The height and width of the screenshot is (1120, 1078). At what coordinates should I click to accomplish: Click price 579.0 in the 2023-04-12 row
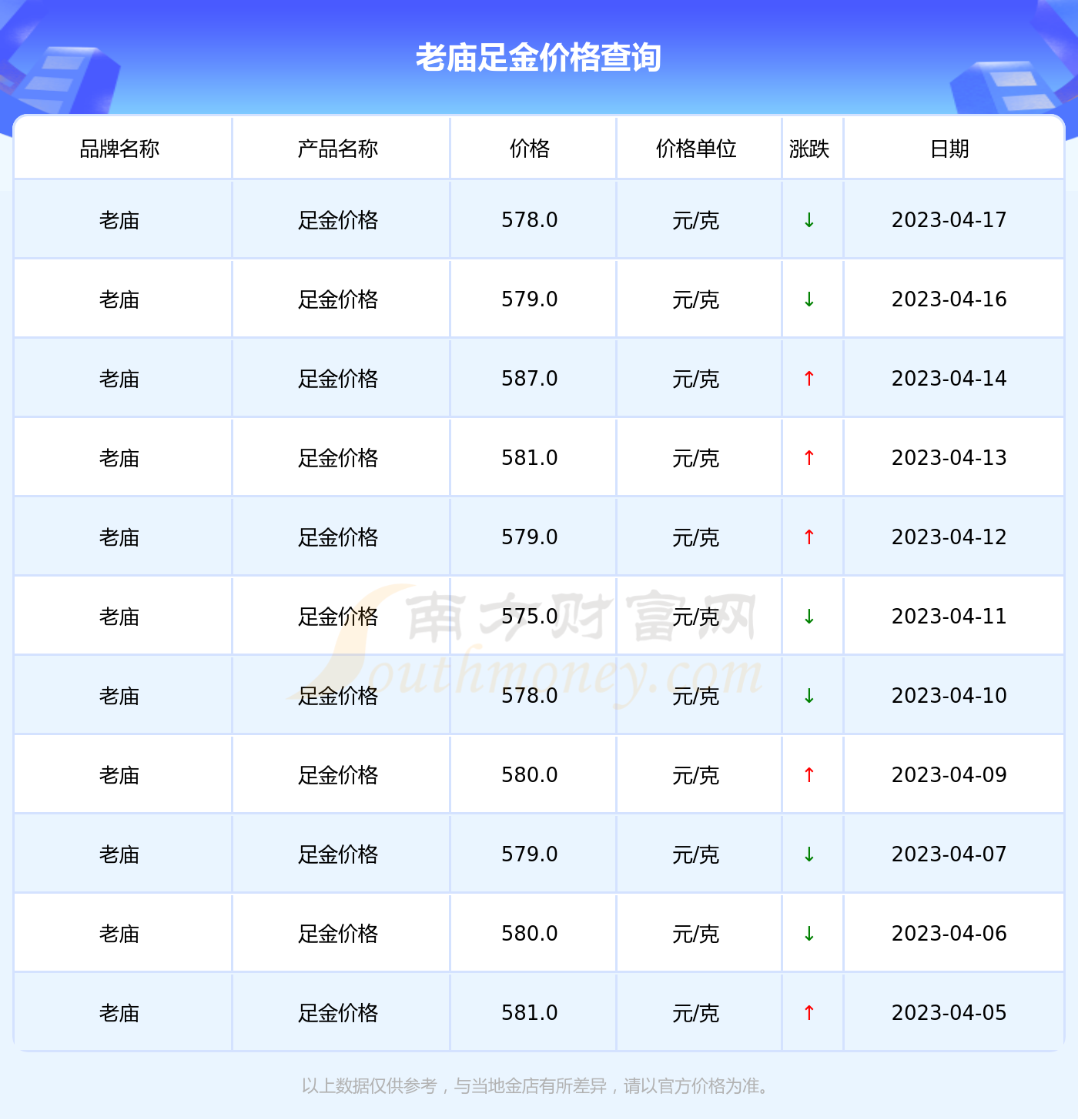click(x=530, y=537)
